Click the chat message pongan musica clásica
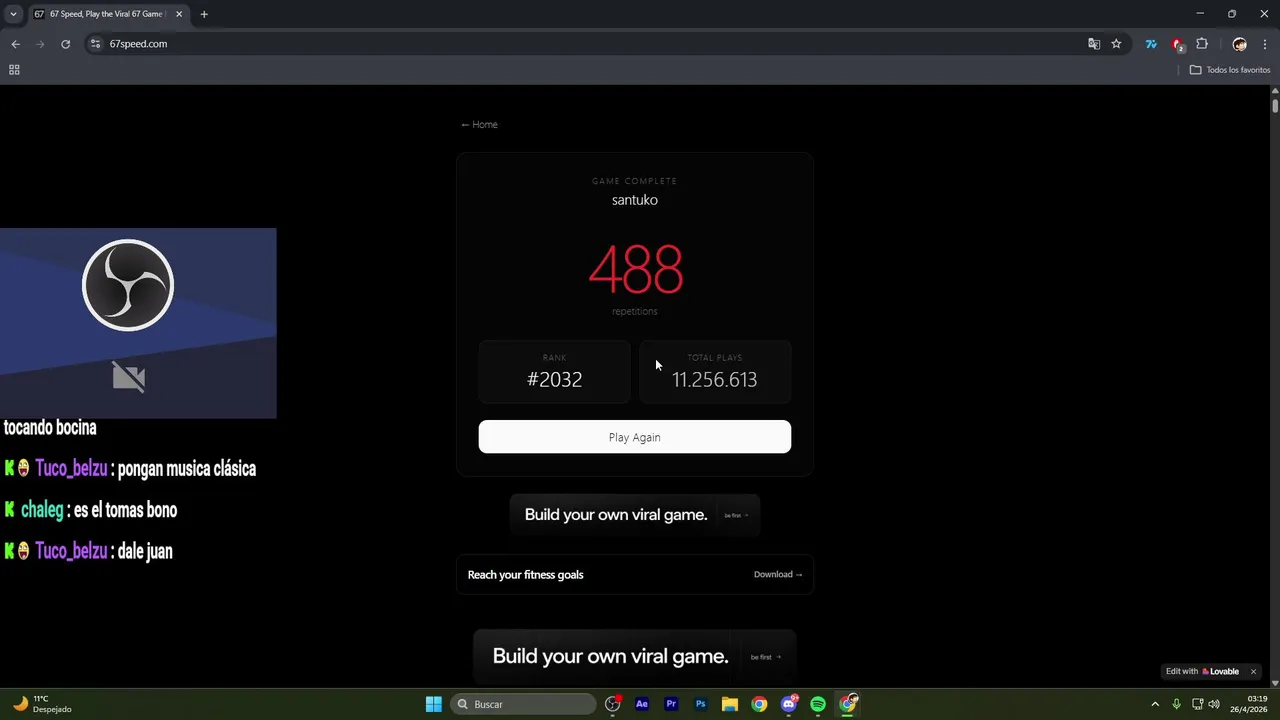 click(x=187, y=469)
